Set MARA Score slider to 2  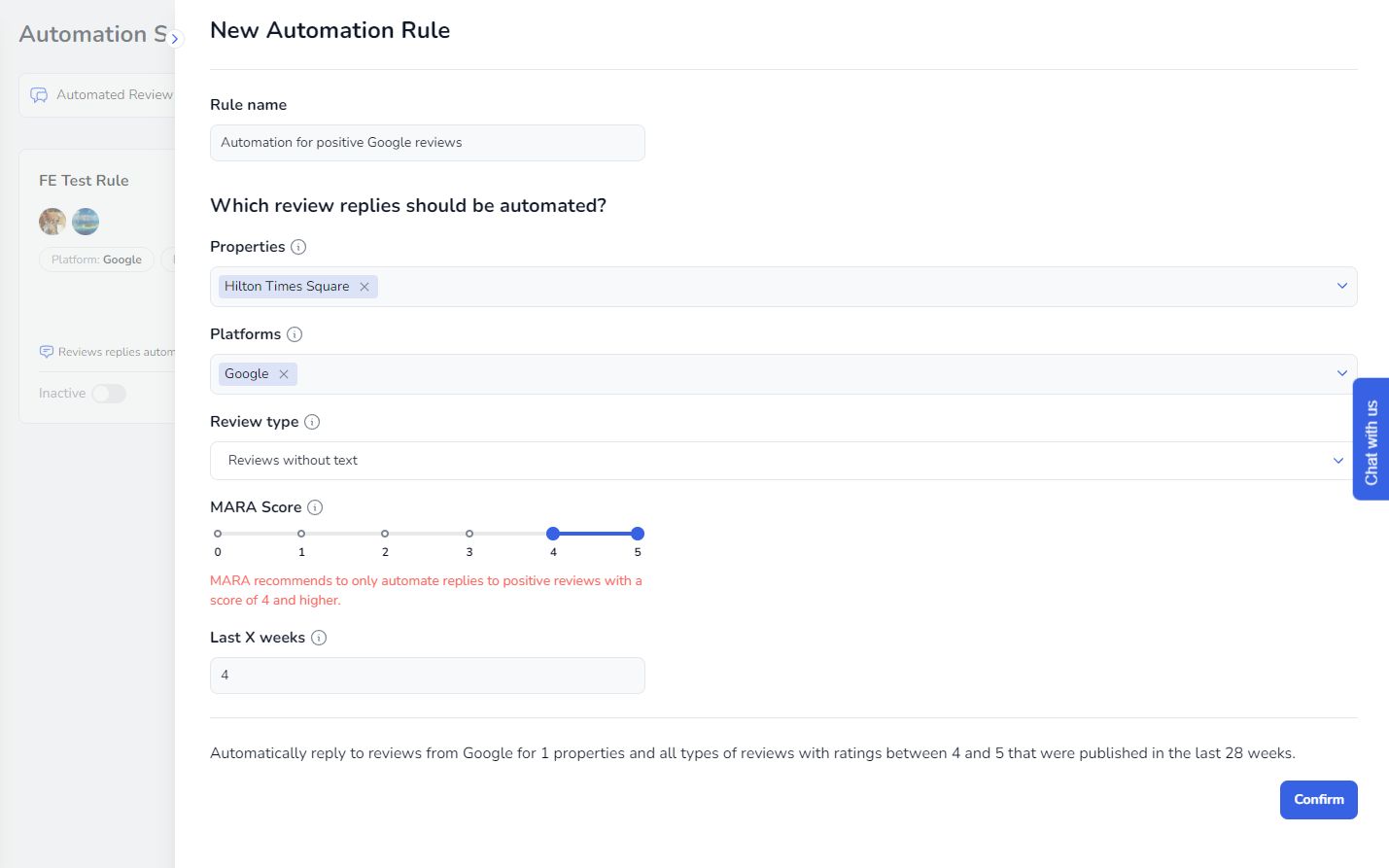coord(385,534)
